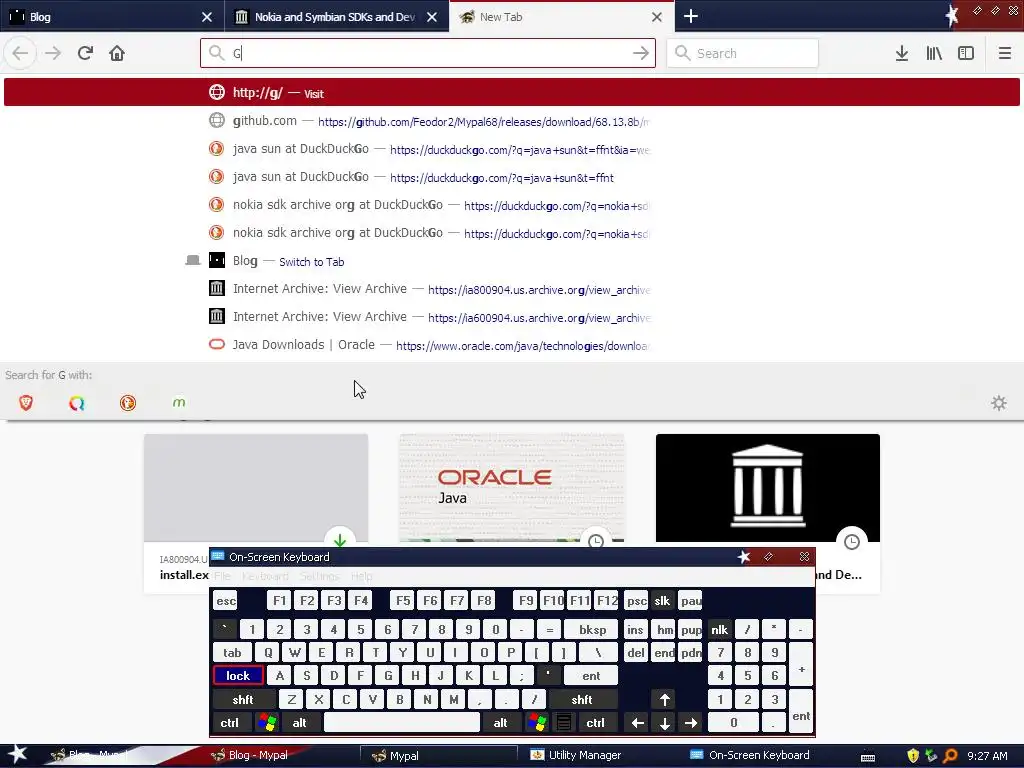
Task: Click the left ctrl key
Action: [x=229, y=722]
